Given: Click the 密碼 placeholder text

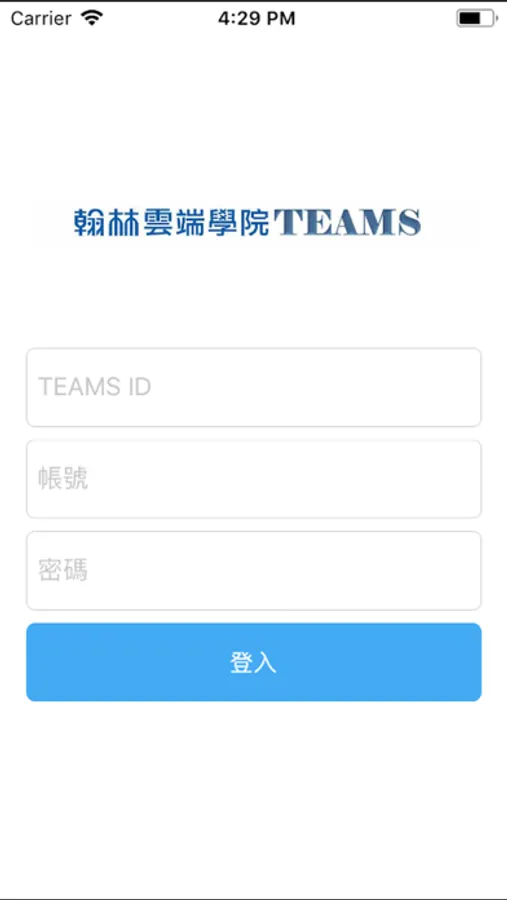Looking at the screenshot, I should [63, 571].
